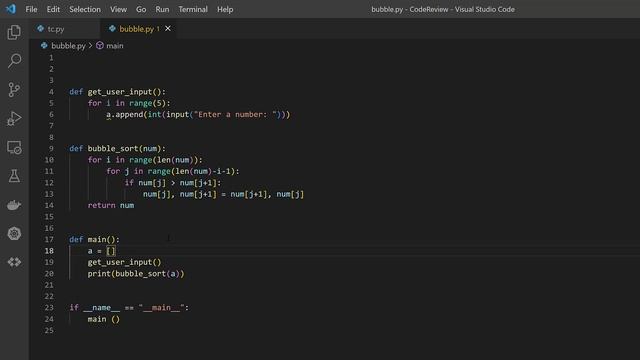Open the Go menu
The image size is (640, 360).
(141, 9)
